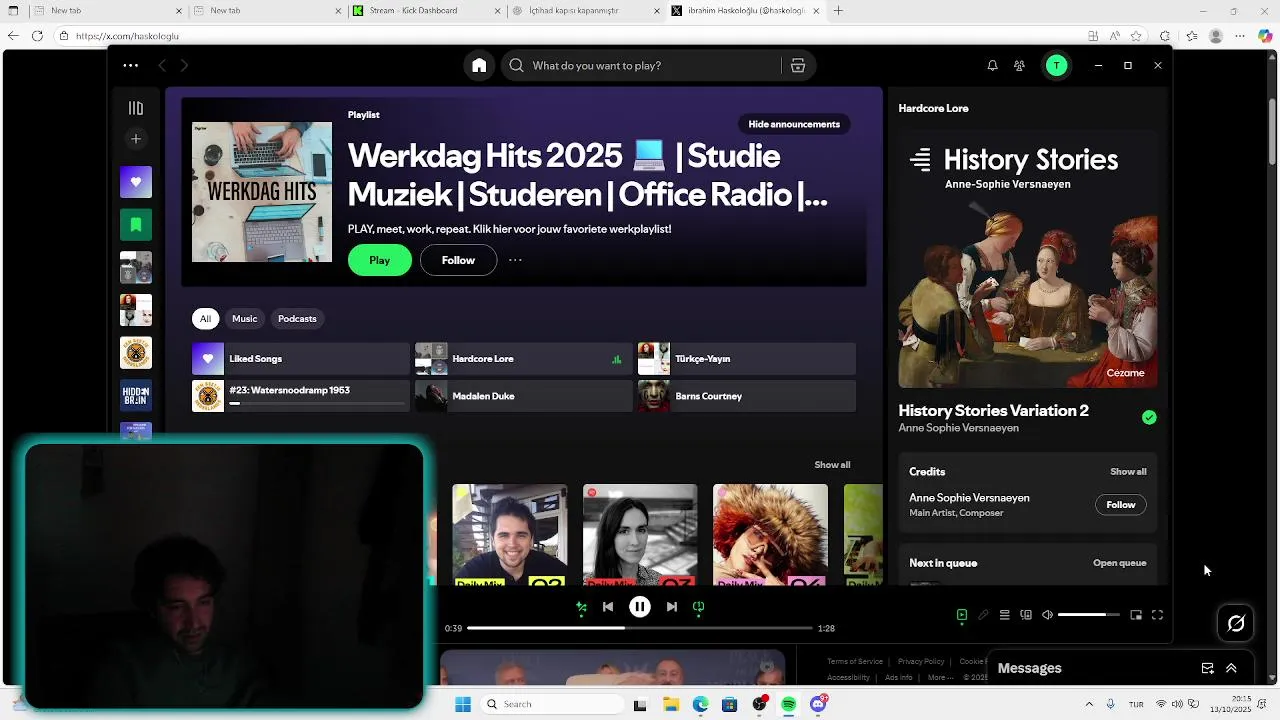This screenshot has height=720, width=1280.
Task: Open the new browser tab plus button
Action: click(838, 11)
